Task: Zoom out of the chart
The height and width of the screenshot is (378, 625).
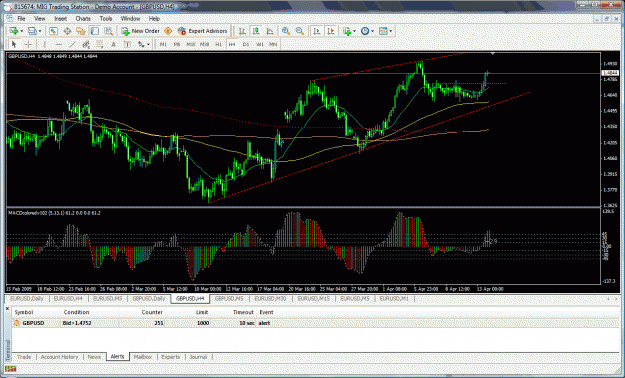Action: point(300,31)
